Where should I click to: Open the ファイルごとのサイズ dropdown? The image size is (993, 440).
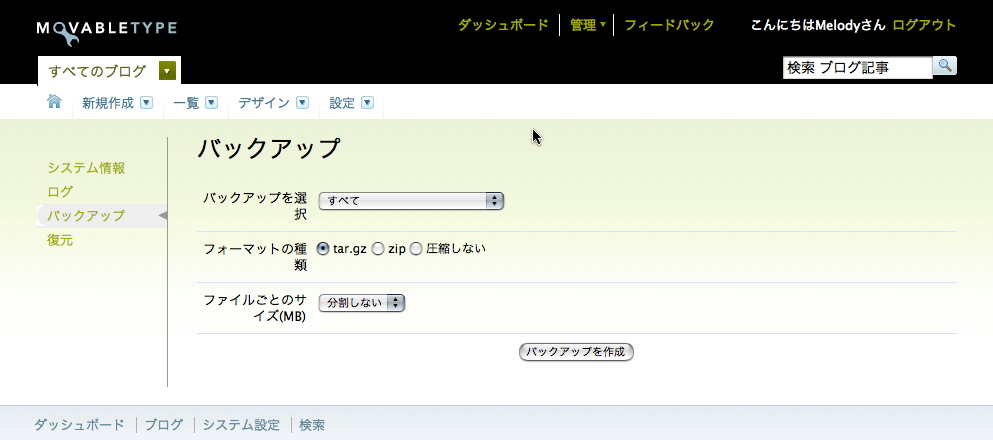362,303
